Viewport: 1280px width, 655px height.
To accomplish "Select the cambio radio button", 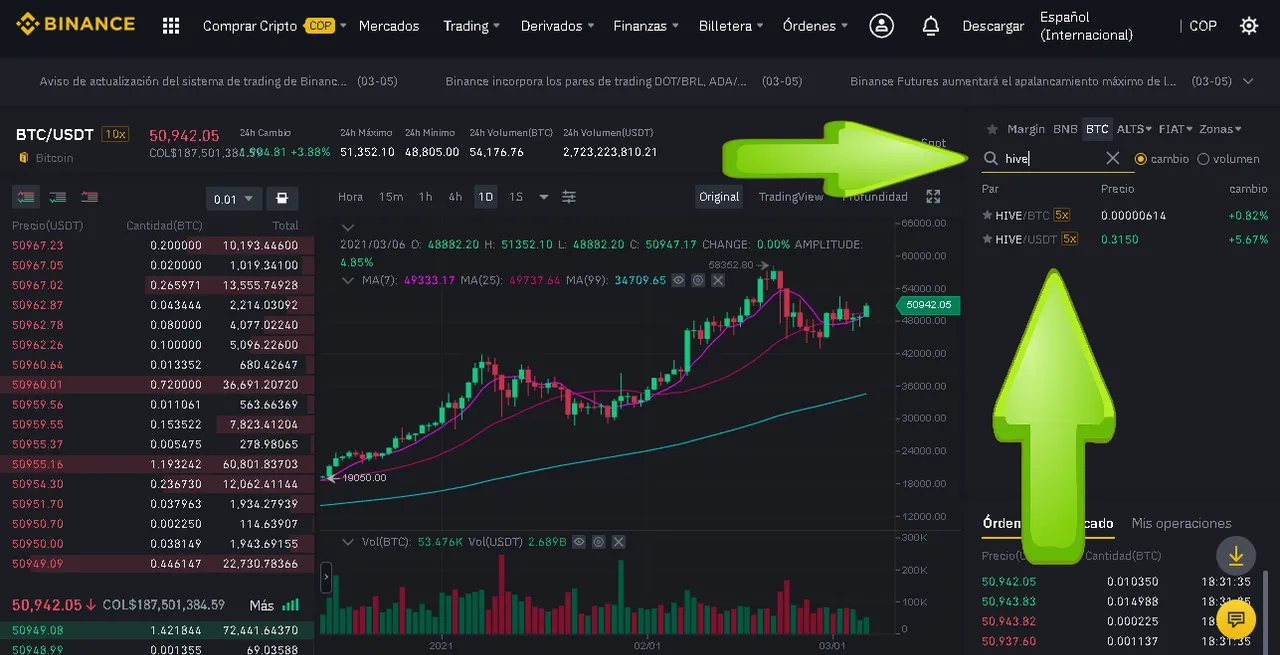I will point(1140,159).
